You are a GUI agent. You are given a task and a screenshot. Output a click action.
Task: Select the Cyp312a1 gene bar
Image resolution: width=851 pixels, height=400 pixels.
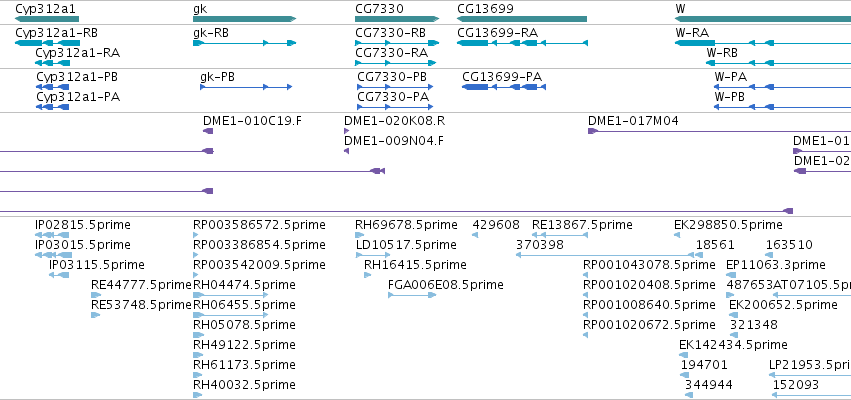pyautogui.click(x=47, y=19)
